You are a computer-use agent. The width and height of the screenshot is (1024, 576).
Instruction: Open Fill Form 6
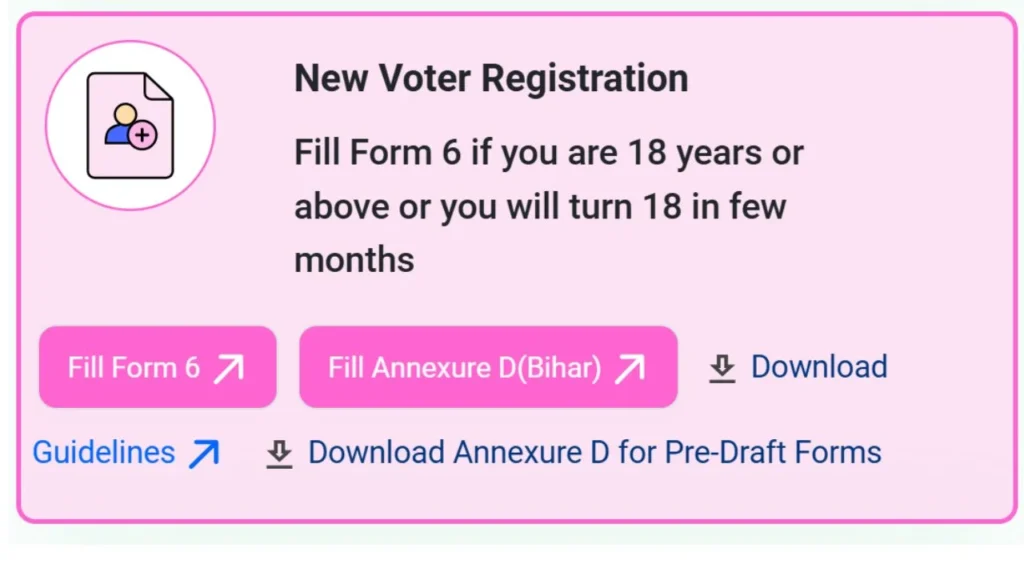point(157,367)
